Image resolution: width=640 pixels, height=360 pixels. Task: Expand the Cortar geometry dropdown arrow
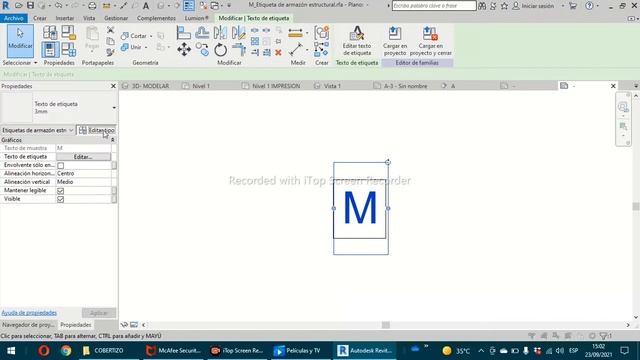point(151,36)
